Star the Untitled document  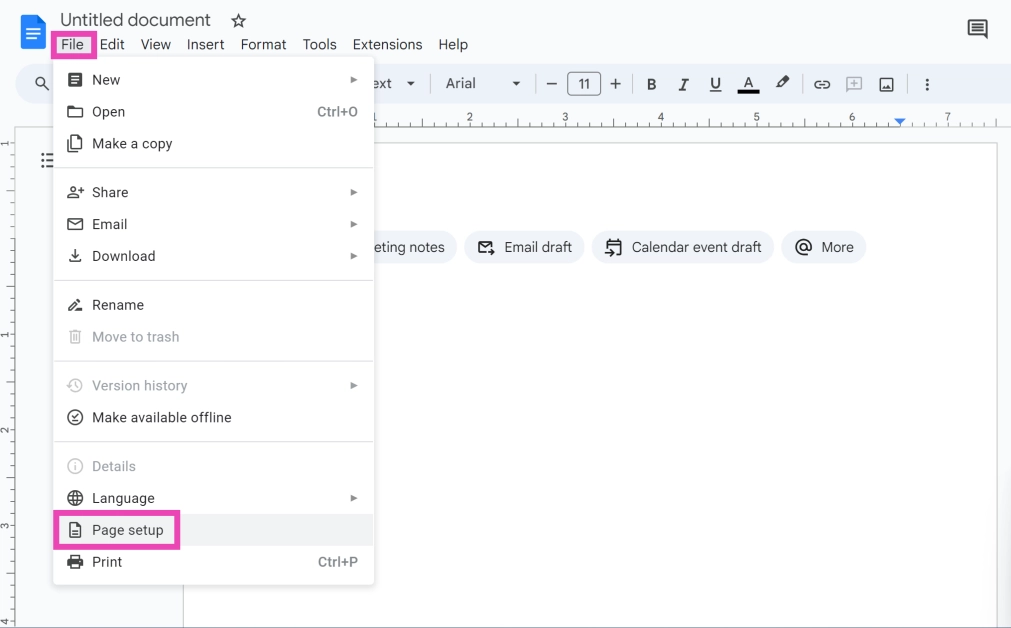point(238,21)
